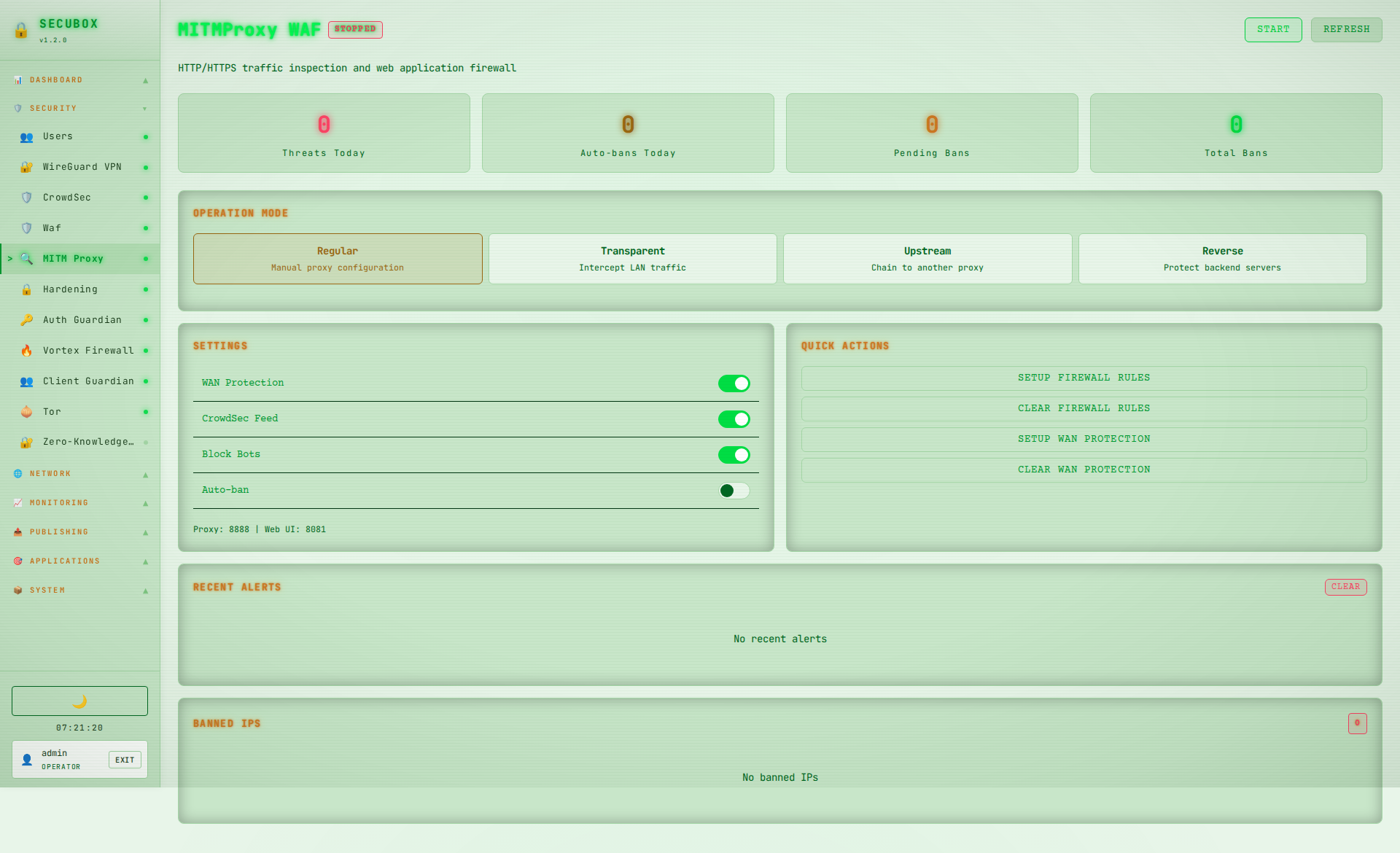This screenshot has width=1400, height=853.
Task: Click the Client Guardian users icon
Action: [x=26, y=381]
